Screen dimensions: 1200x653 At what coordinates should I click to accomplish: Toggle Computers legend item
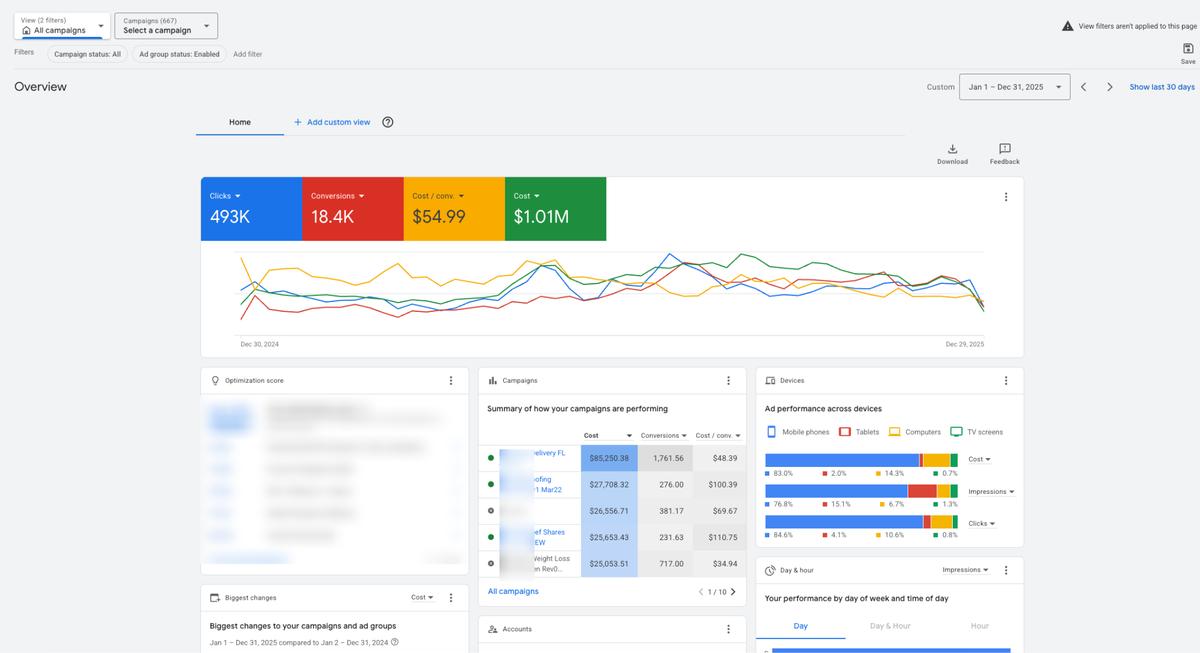pyautogui.click(x=915, y=432)
